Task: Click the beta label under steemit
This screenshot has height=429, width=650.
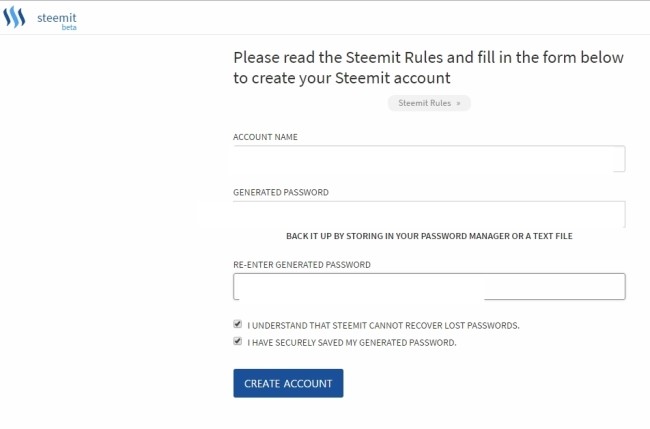Action: click(x=69, y=27)
